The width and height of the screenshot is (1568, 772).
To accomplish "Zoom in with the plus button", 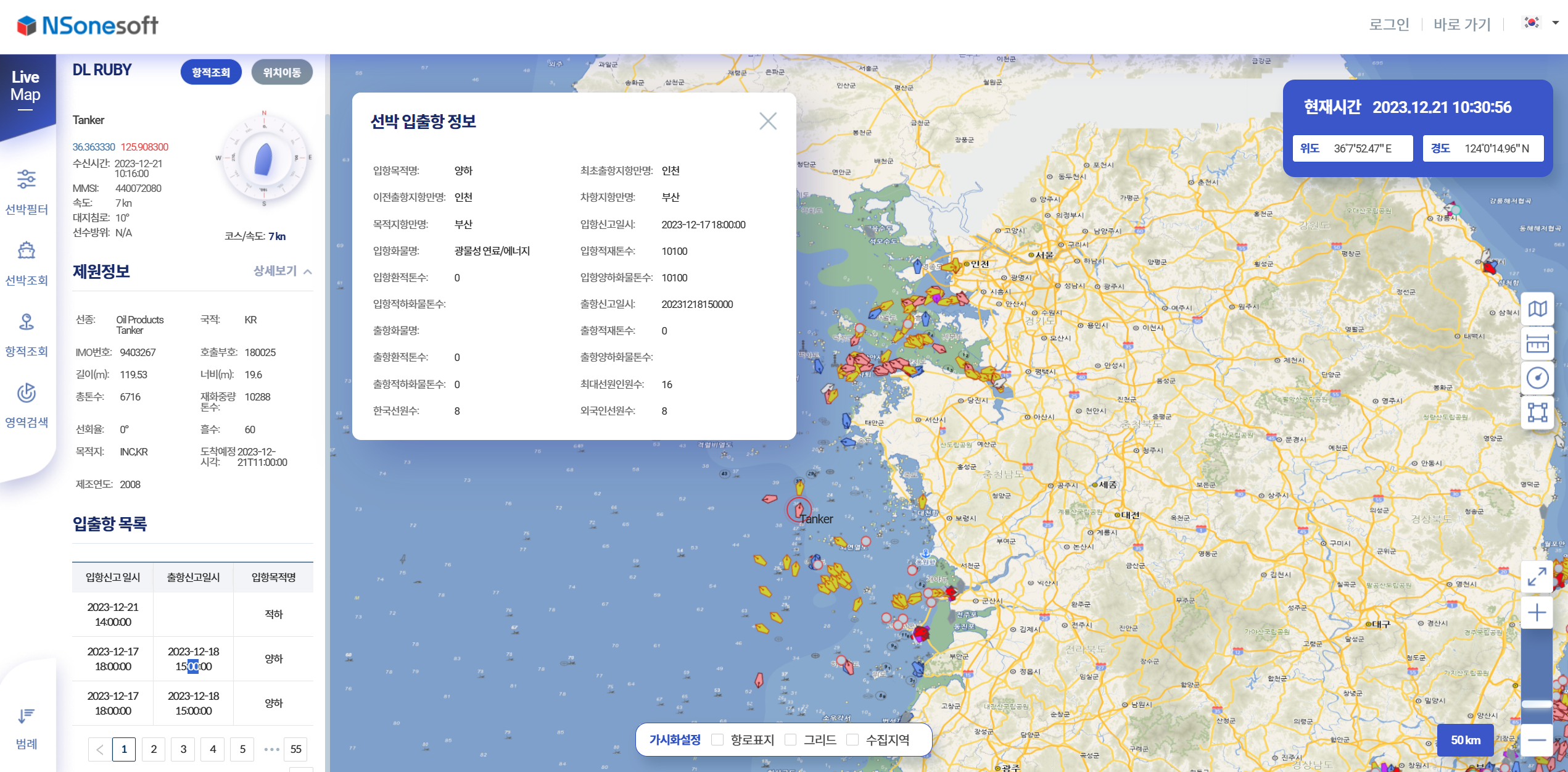I will click(x=1537, y=612).
